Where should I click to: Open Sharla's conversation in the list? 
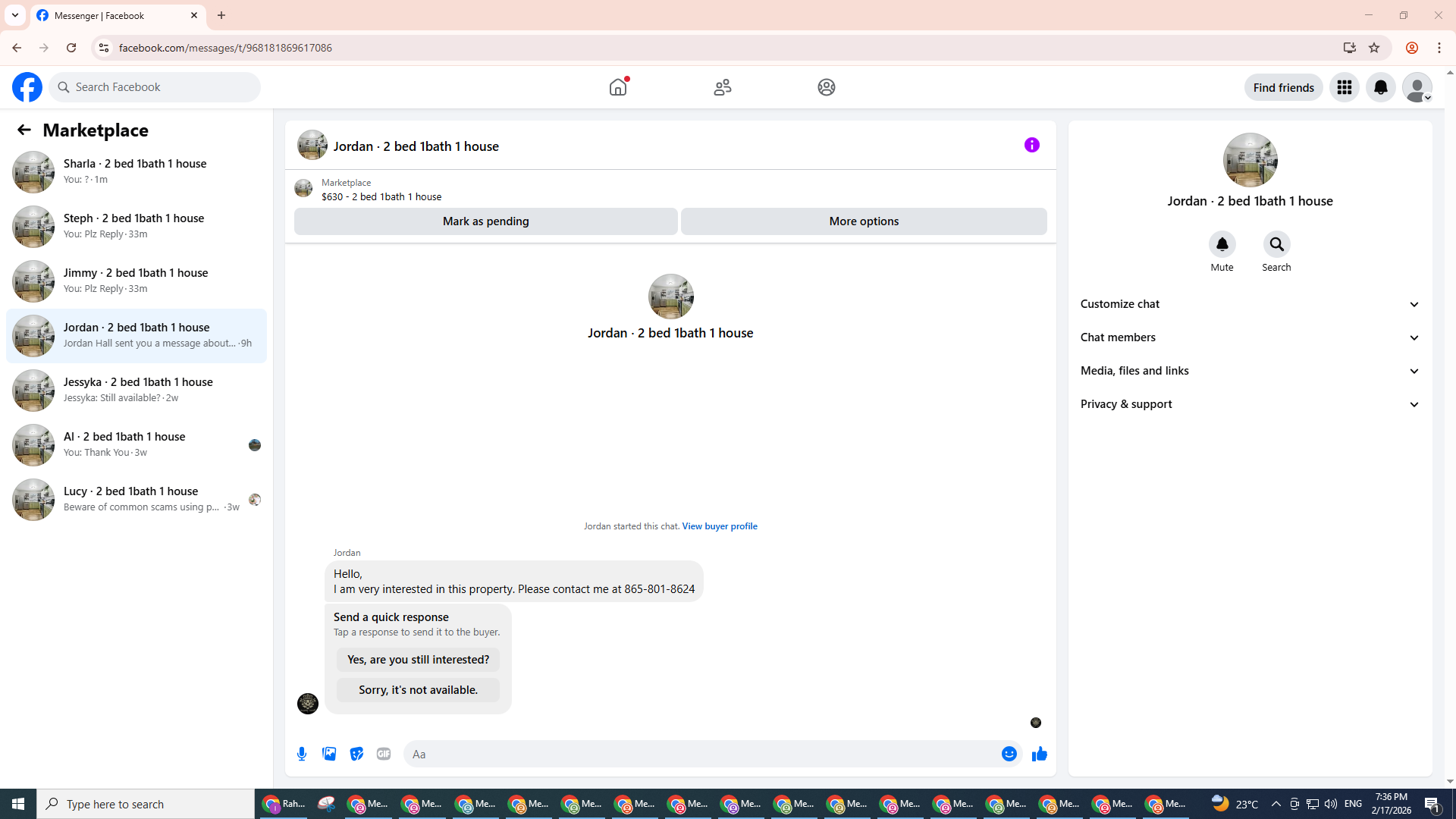point(136,171)
